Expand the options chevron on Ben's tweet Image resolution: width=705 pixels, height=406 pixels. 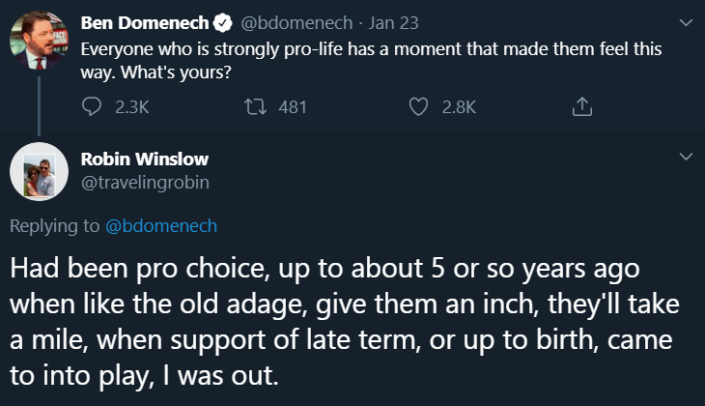click(x=685, y=21)
